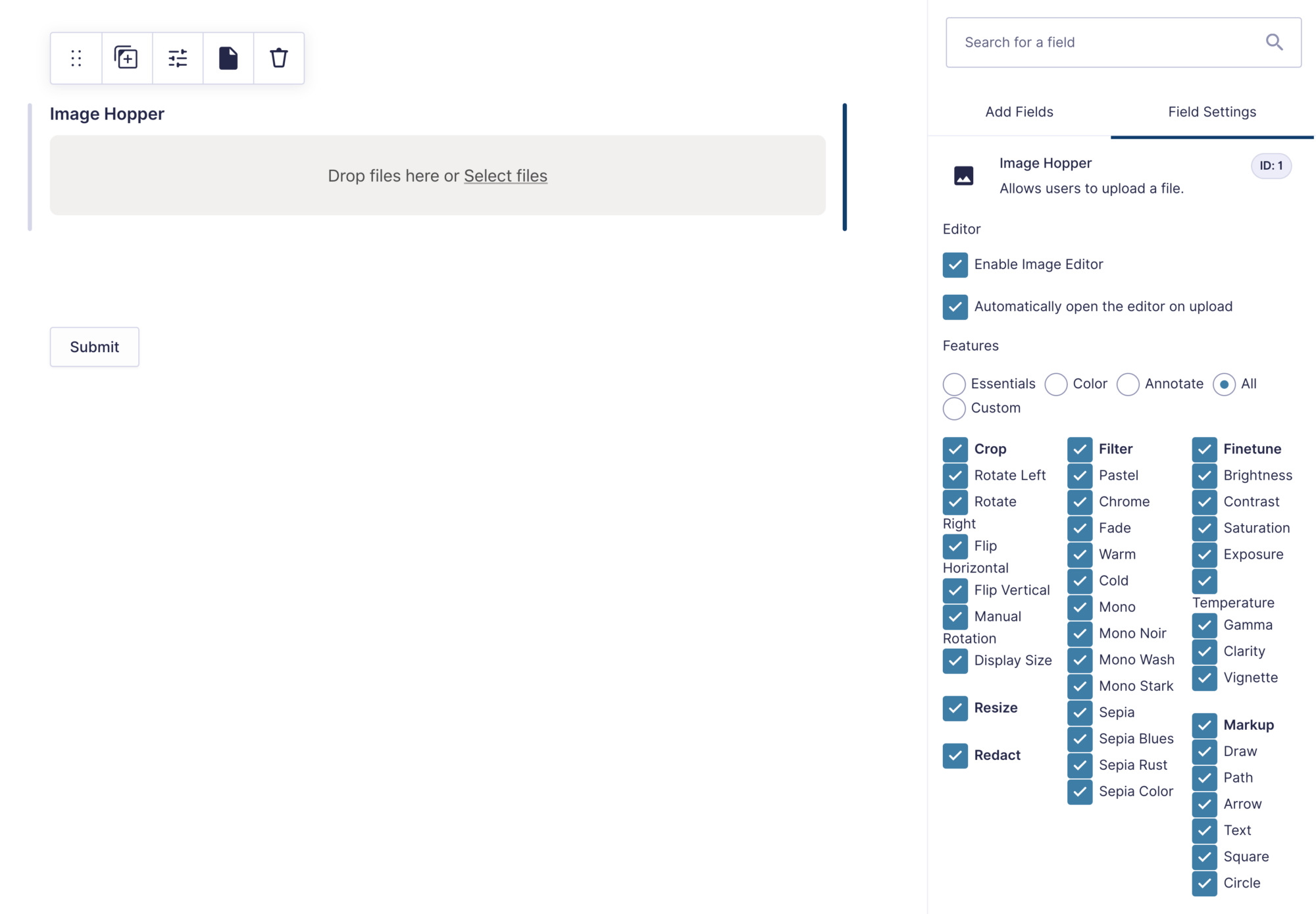Select the Essentials features radio button
Viewport: 1316px width, 914px height.
coord(953,384)
